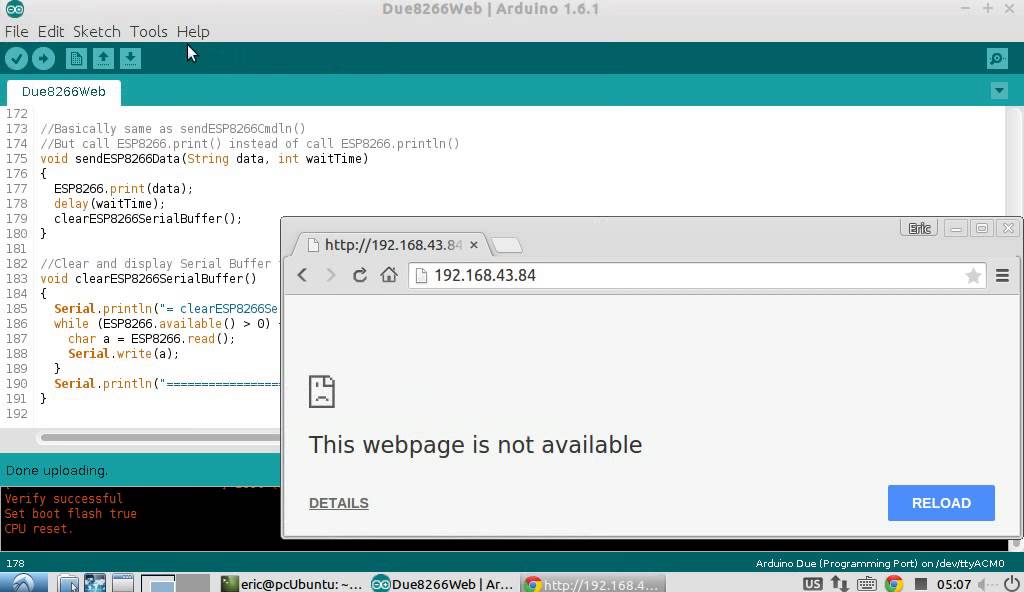Switch to the second gray workspace in pager
Viewport: 1024px width, 592px height.
(193, 584)
